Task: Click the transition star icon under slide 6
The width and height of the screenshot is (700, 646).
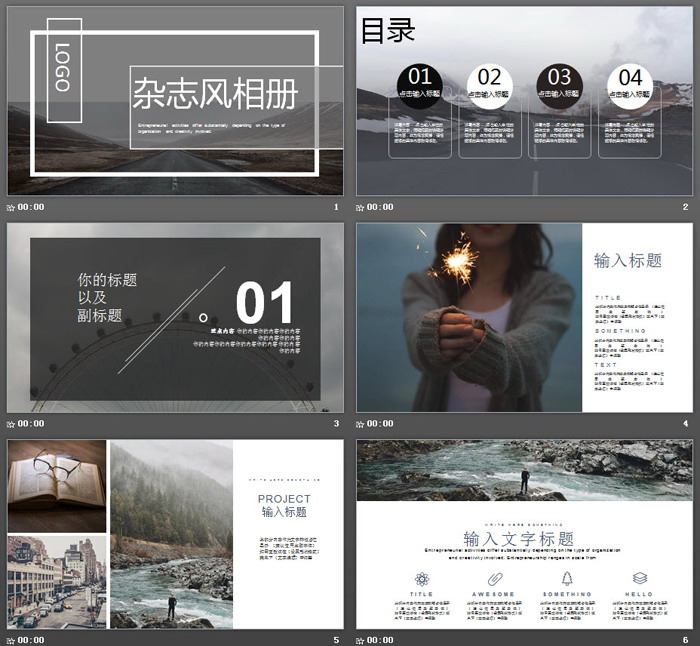Action: (x=361, y=640)
